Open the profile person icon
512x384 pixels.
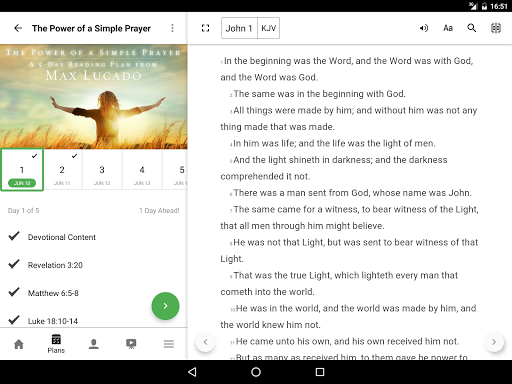[94, 344]
